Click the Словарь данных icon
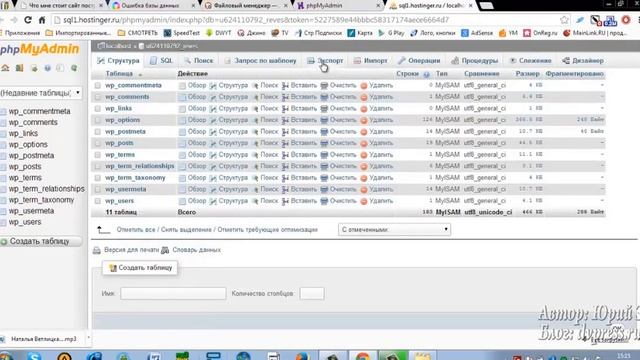 (165, 250)
